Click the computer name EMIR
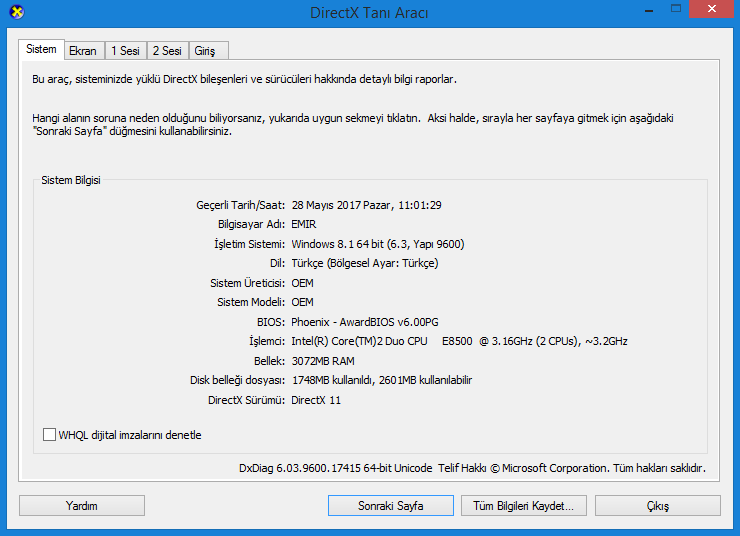 pos(304,225)
